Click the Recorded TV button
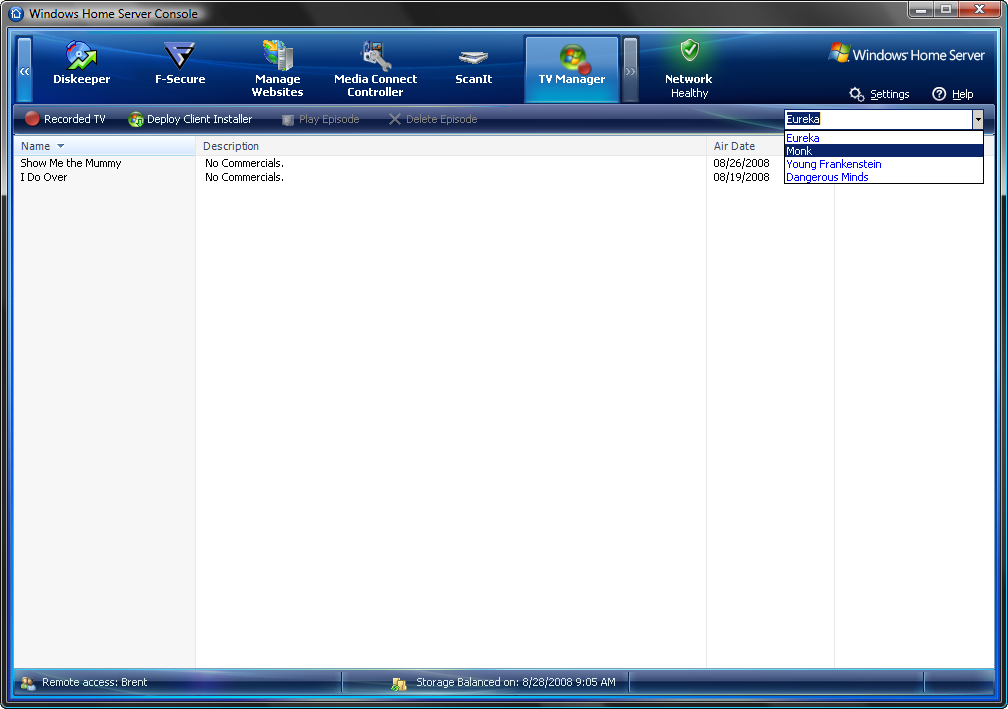 coord(65,119)
